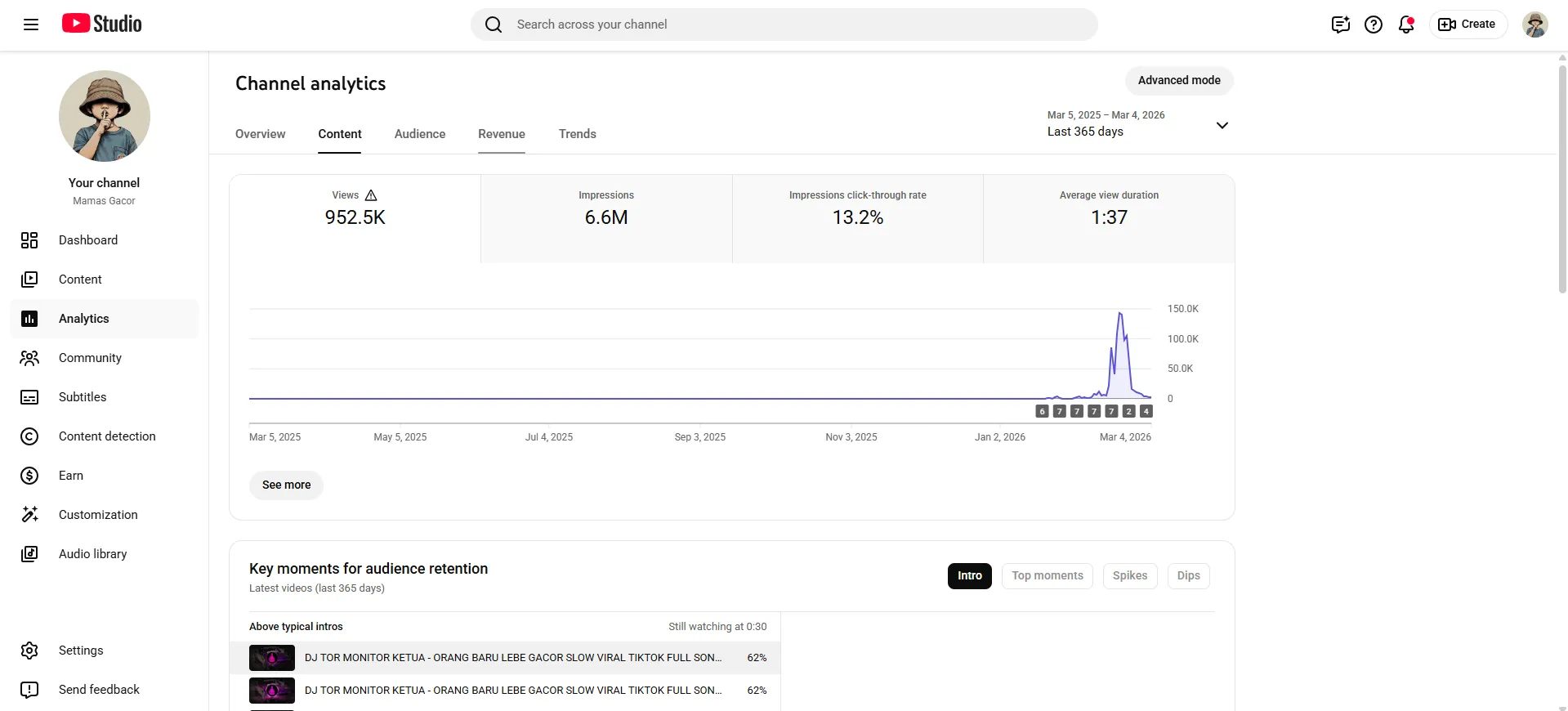Expand the Last 365 days date range dropdown

tap(1138, 124)
